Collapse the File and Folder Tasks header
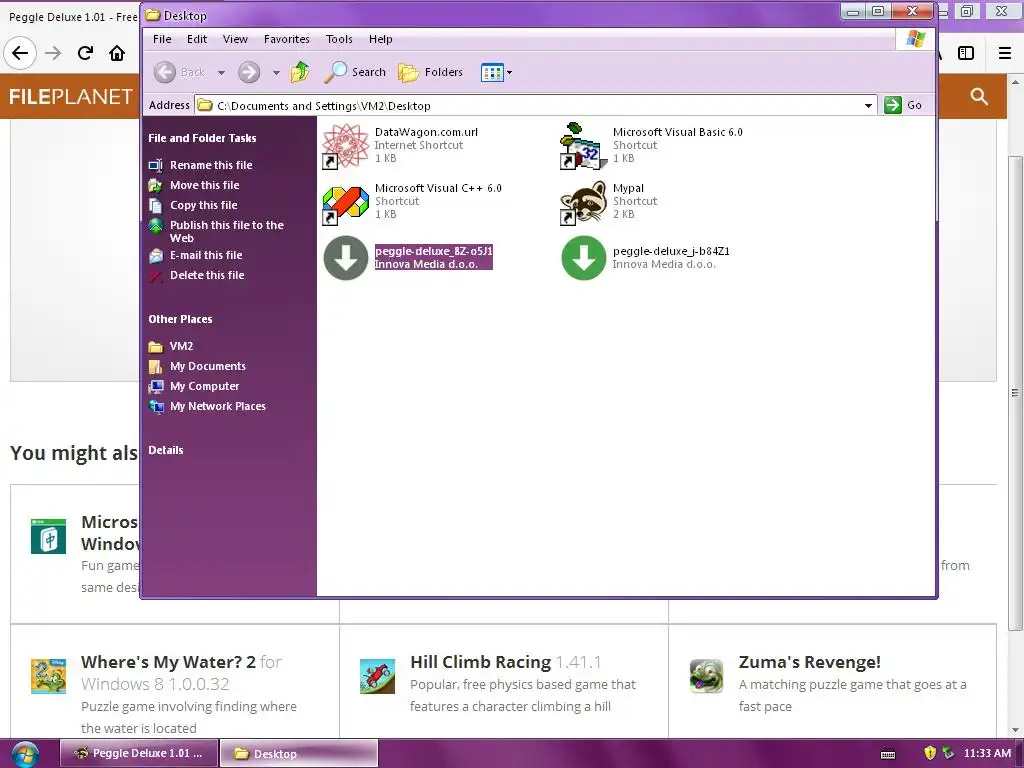 [x=202, y=138]
